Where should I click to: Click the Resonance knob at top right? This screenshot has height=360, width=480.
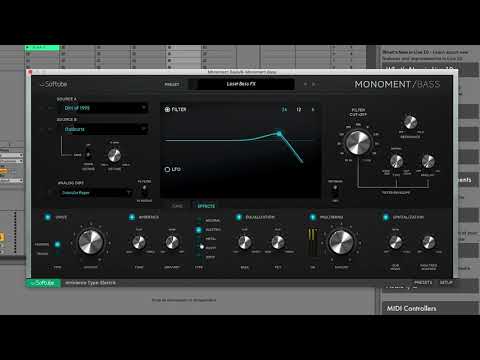pos(410,122)
